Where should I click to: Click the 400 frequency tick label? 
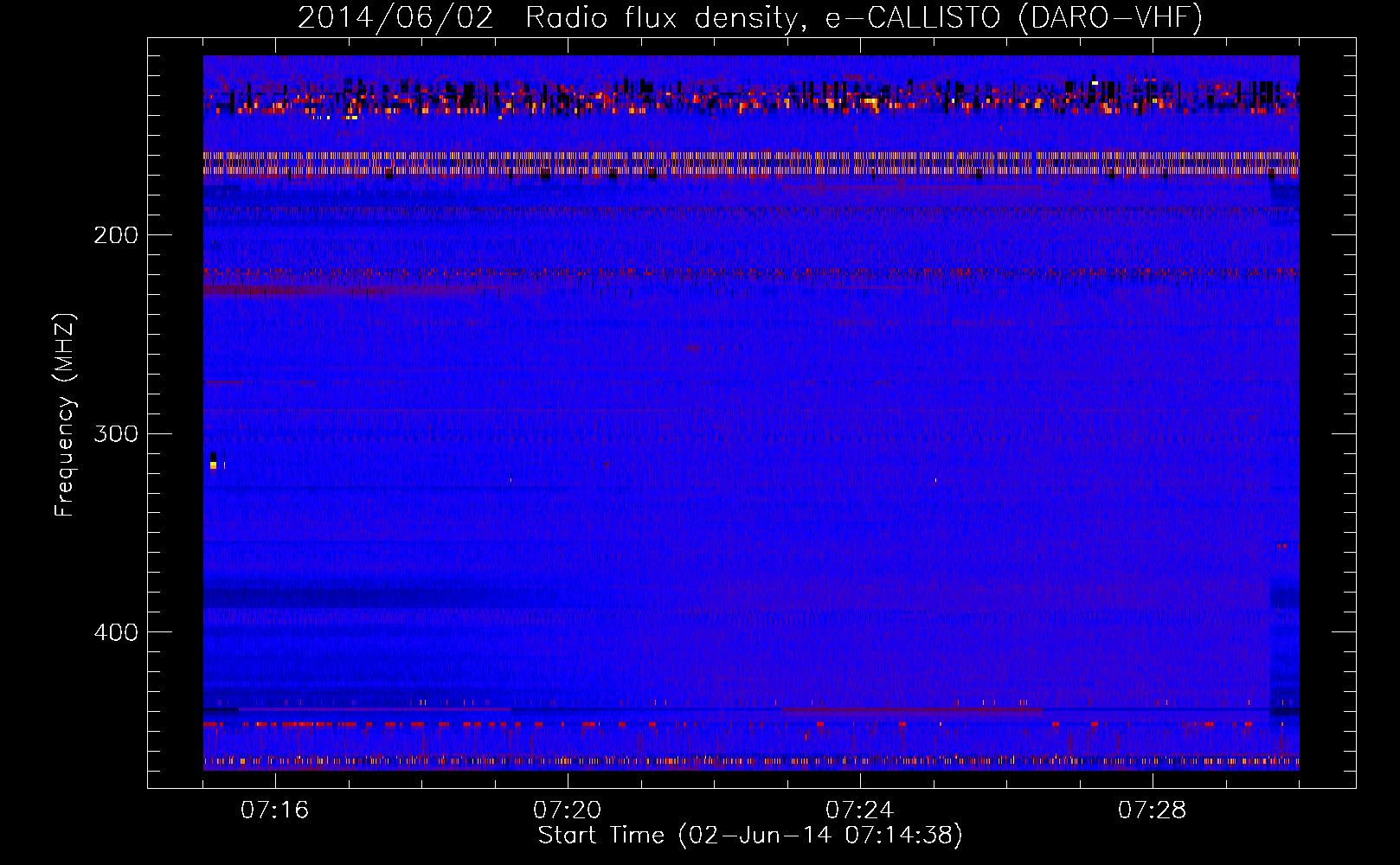pos(115,632)
